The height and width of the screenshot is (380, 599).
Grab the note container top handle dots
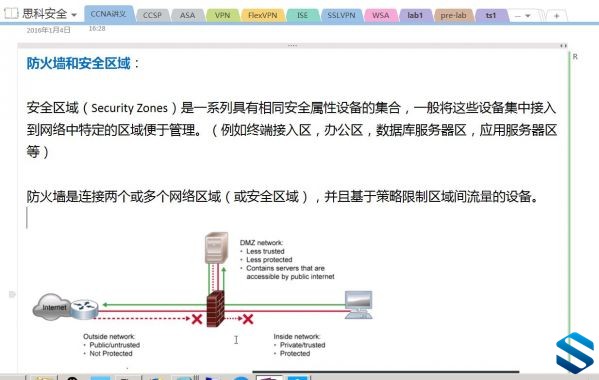click(x=292, y=45)
